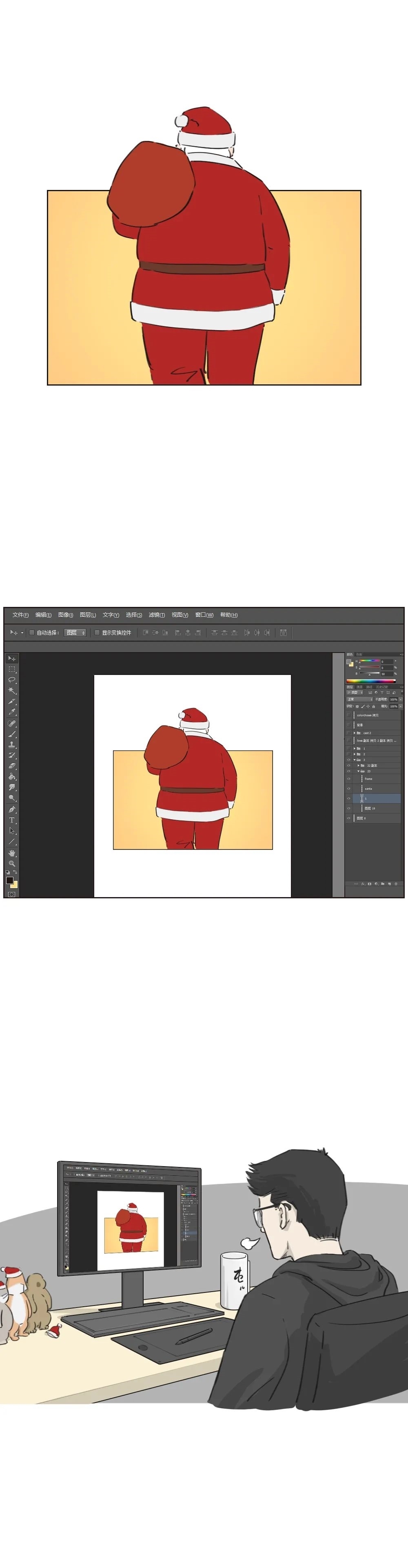Image resolution: width=408 pixels, height=1568 pixels.
Task: Hide the 图层 0 layer eye icon
Action: [x=349, y=818]
